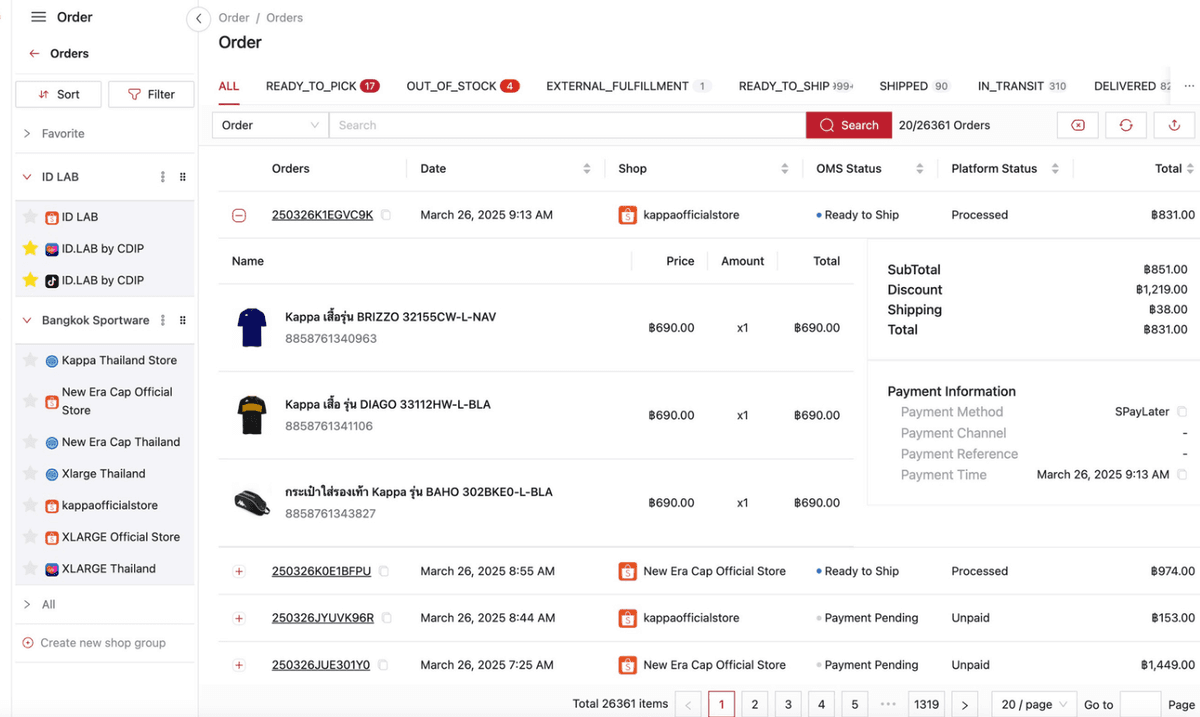
Task: Click the Filter button
Action: click(151, 93)
